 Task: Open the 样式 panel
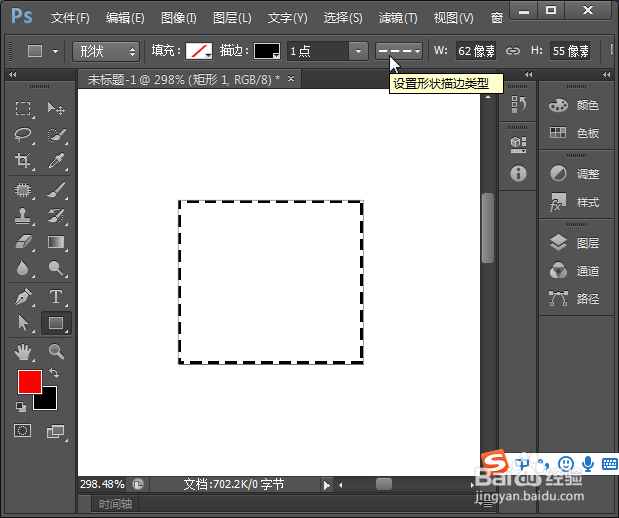coord(574,202)
